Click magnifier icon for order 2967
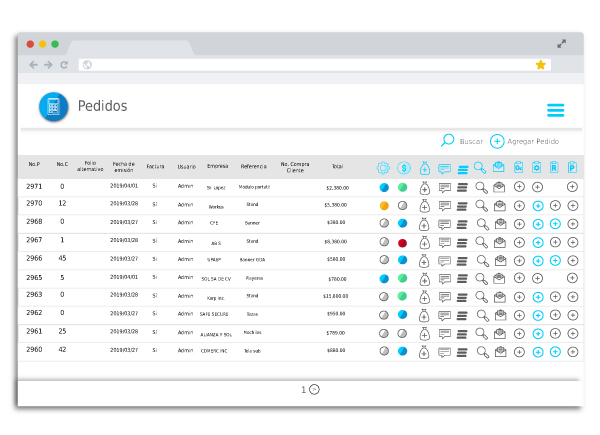Viewport: 600px width, 435px height. [x=481, y=241]
